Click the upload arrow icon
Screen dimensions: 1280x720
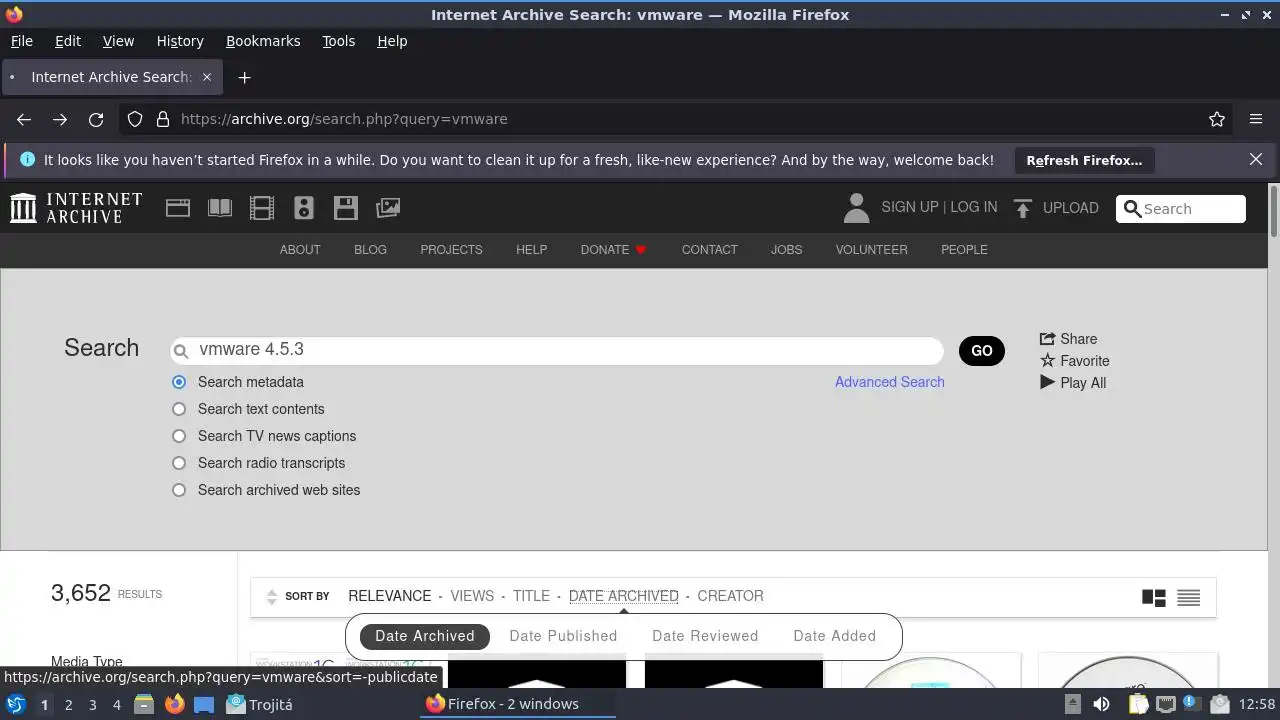pos(1022,208)
